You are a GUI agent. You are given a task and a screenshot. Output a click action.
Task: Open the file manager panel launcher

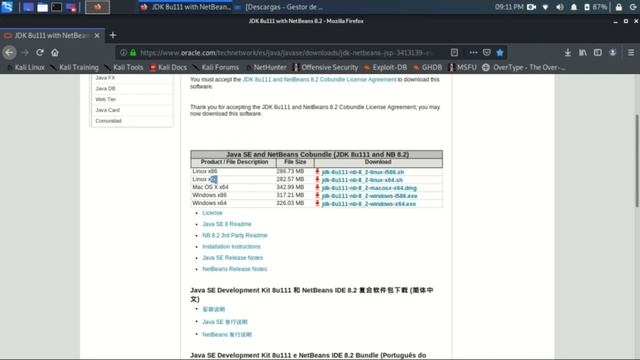(x=42, y=7)
